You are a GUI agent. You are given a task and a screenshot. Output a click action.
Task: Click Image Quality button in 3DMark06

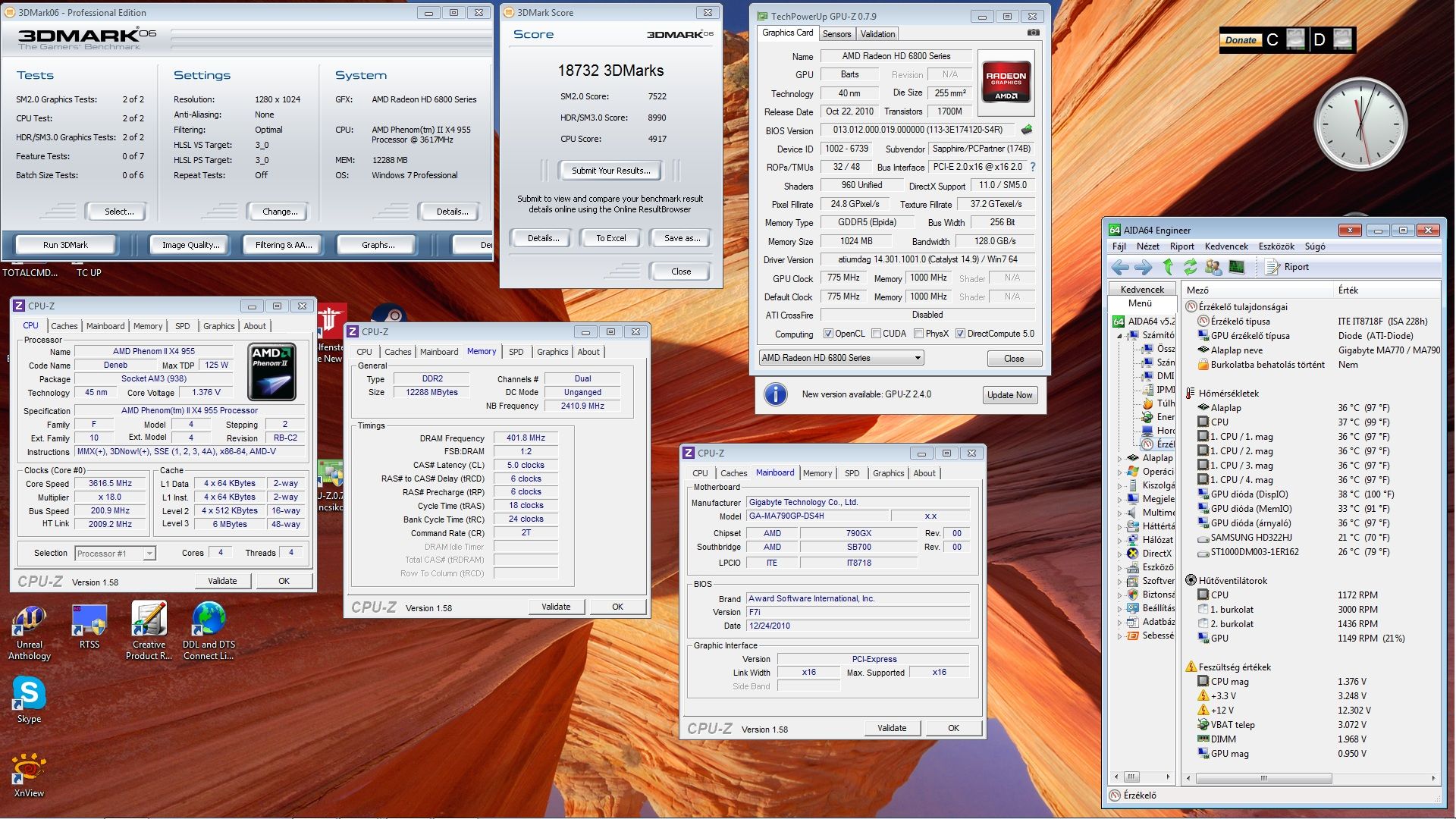tap(190, 245)
